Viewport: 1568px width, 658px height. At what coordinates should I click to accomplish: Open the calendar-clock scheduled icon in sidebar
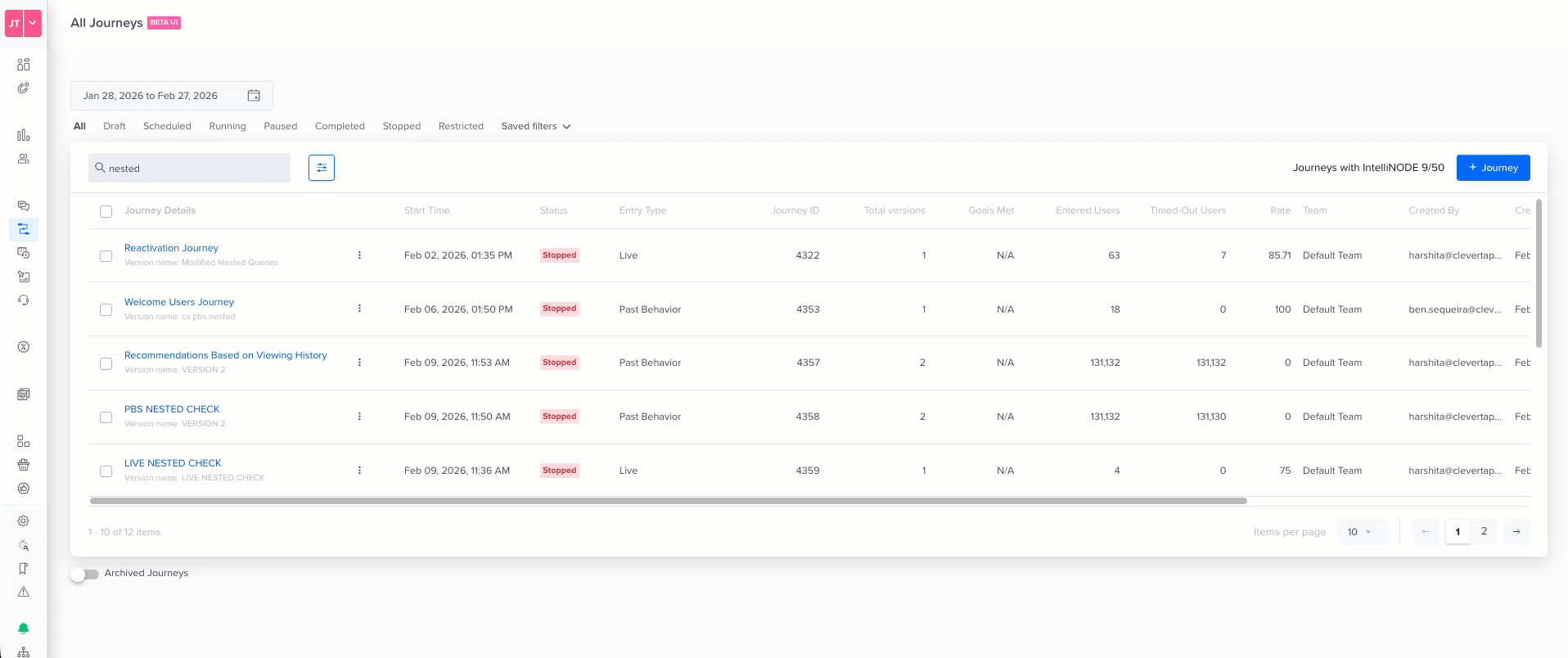[x=24, y=253]
